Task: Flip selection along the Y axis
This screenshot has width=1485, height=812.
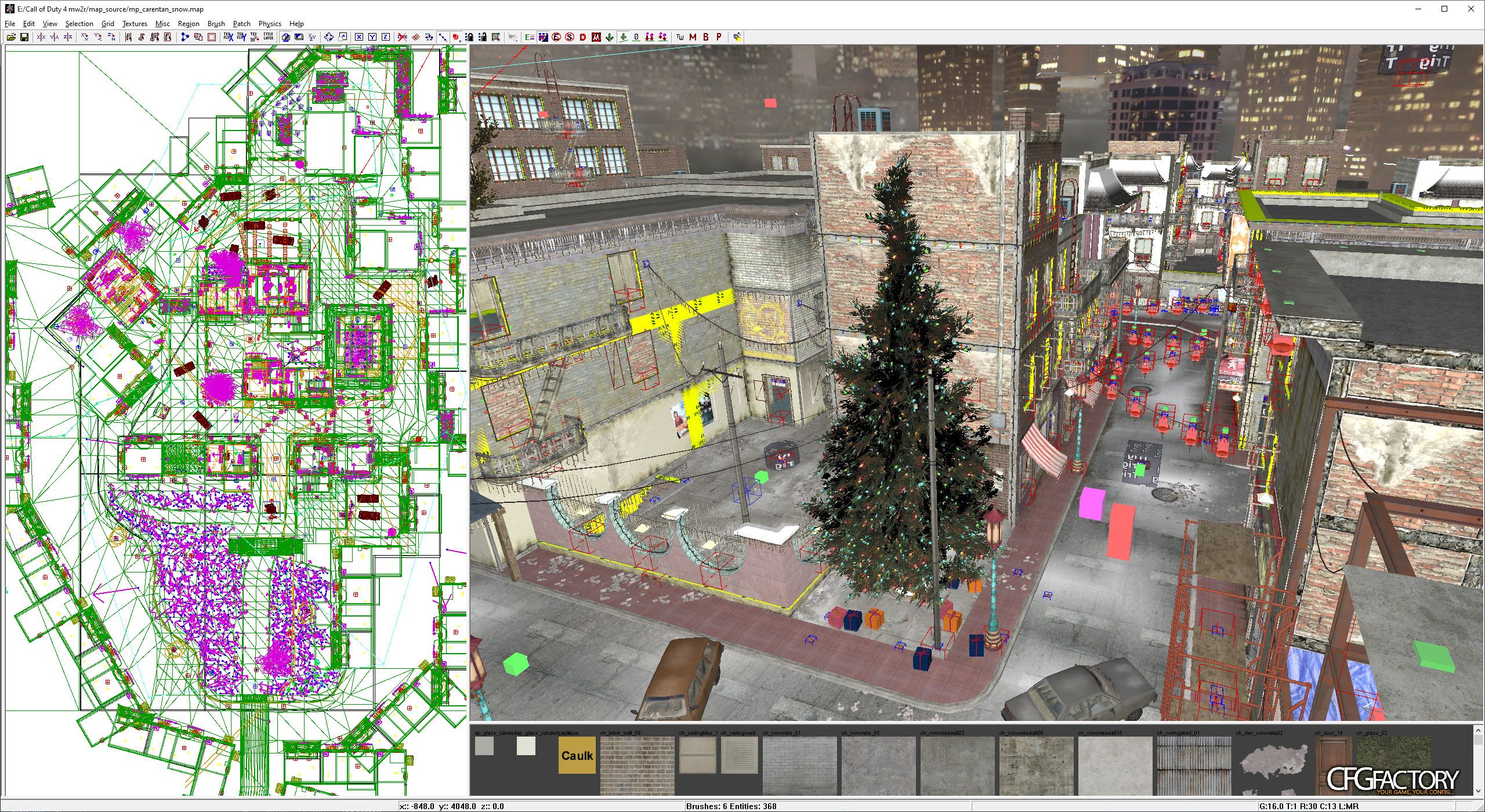Action: (55, 37)
